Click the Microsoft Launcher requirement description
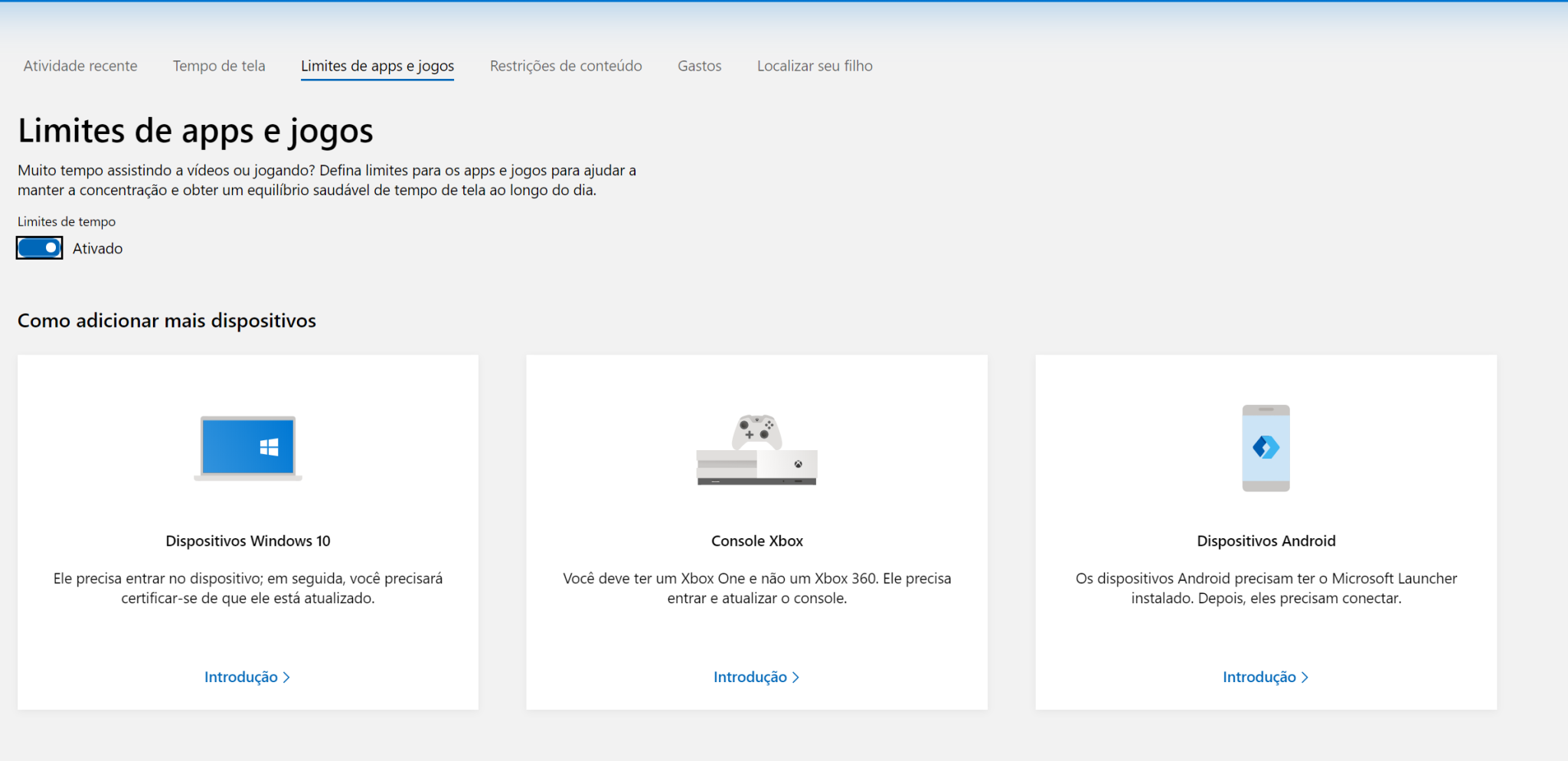1568x761 pixels. point(1266,588)
